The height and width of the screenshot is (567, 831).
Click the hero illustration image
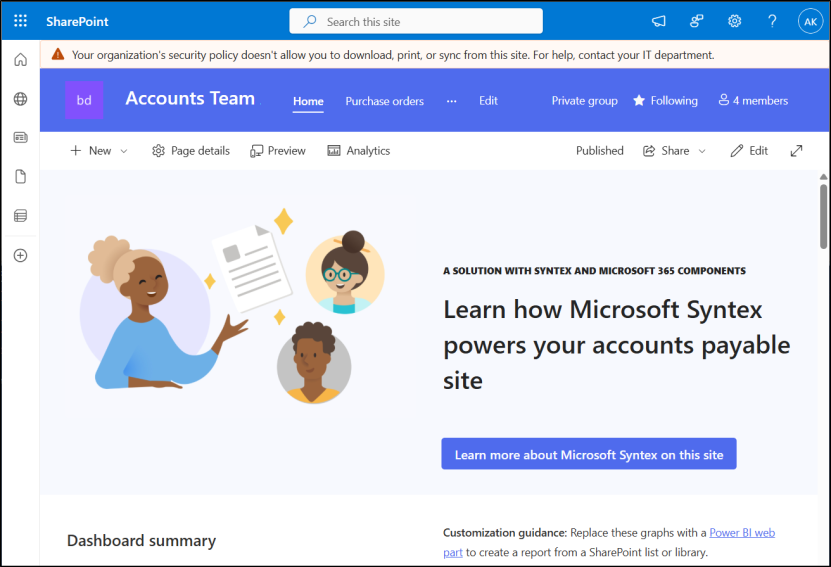232,307
